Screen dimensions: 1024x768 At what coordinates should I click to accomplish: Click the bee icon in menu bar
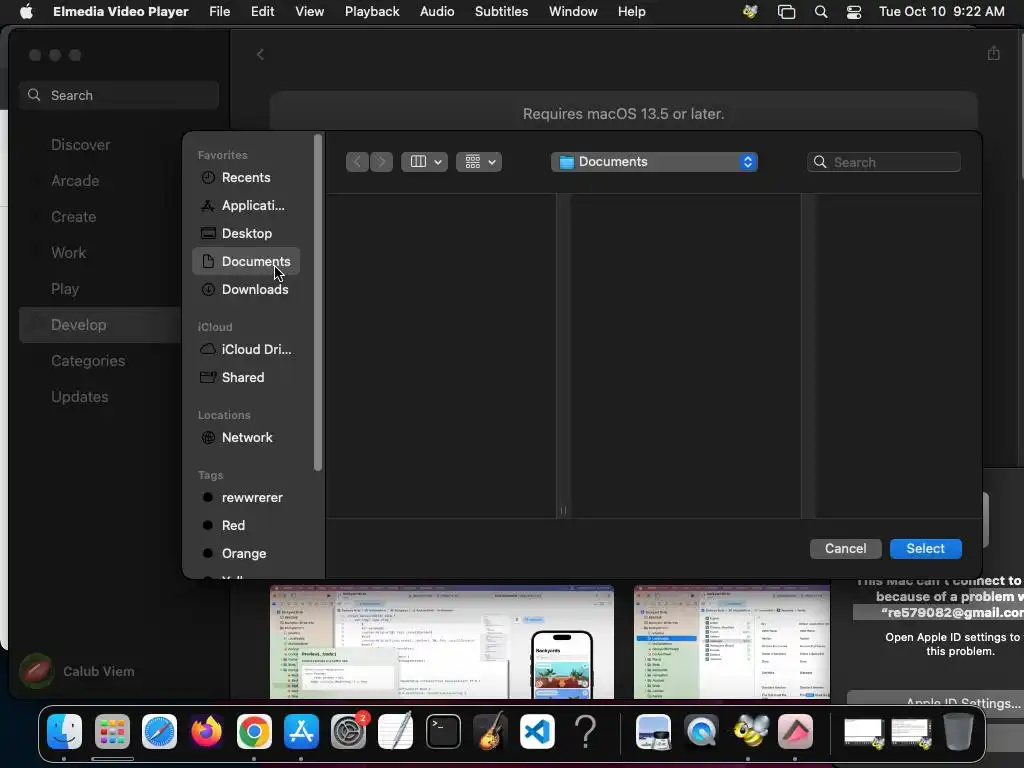750,12
